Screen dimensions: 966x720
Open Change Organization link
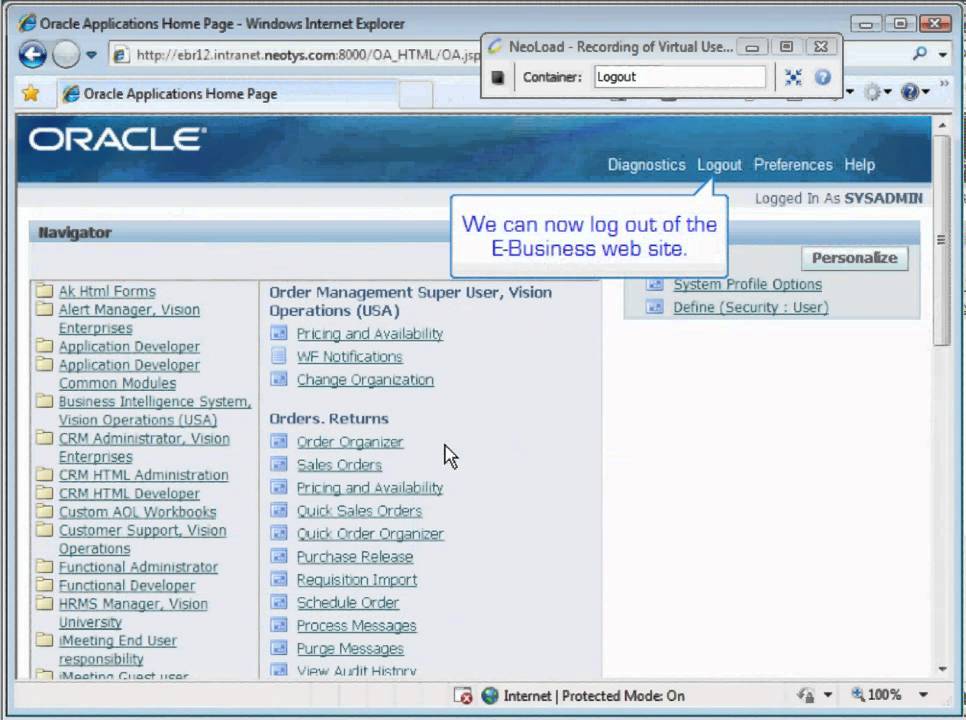[x=365, y=380]
